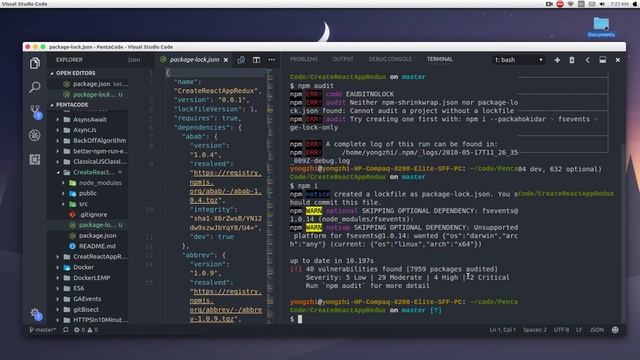This screenshot has height=360, width=640.
Task: Collapse the CreateReact... folder
Action: point(94,172)
